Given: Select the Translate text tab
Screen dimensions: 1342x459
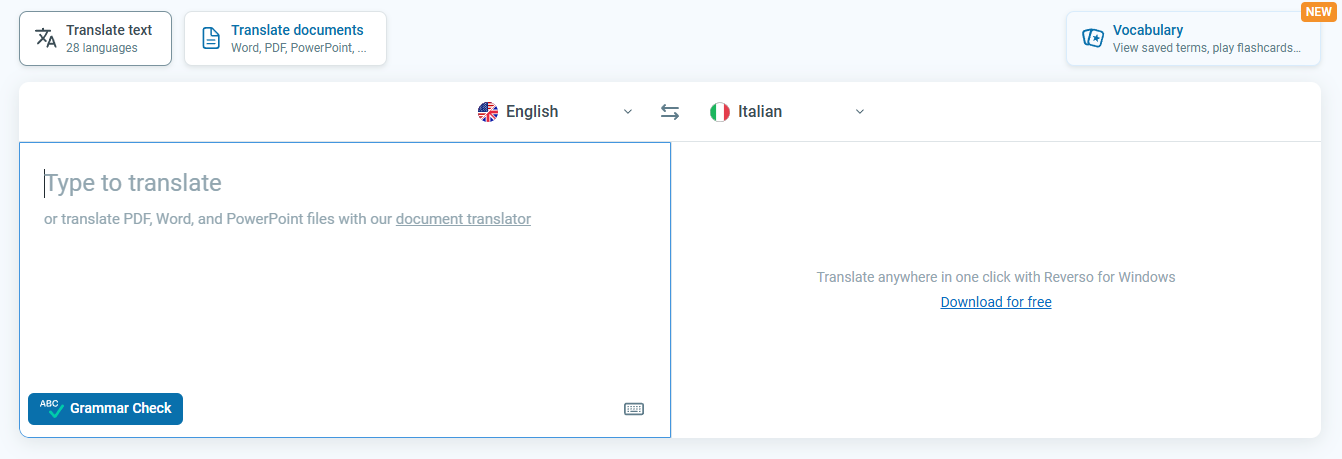Looking at the screenshot, I should 95,38.
